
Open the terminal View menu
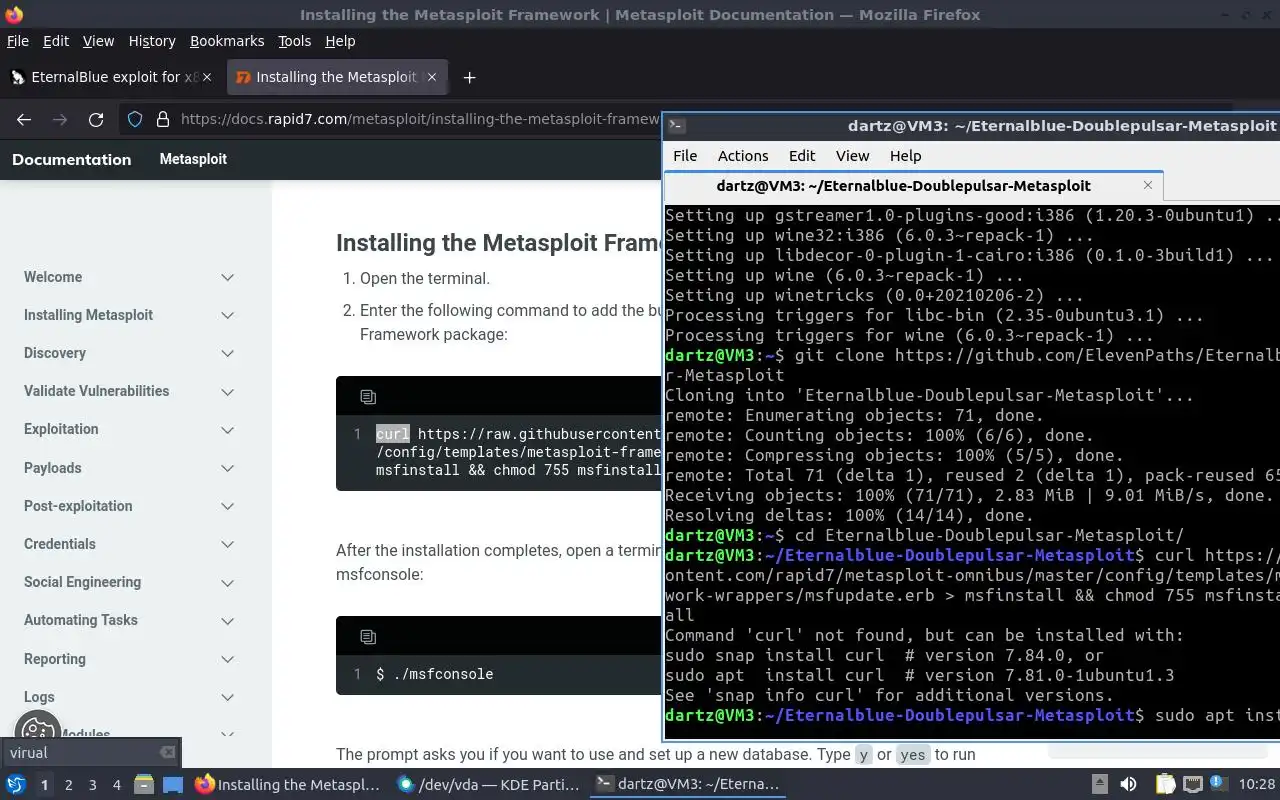852,156
